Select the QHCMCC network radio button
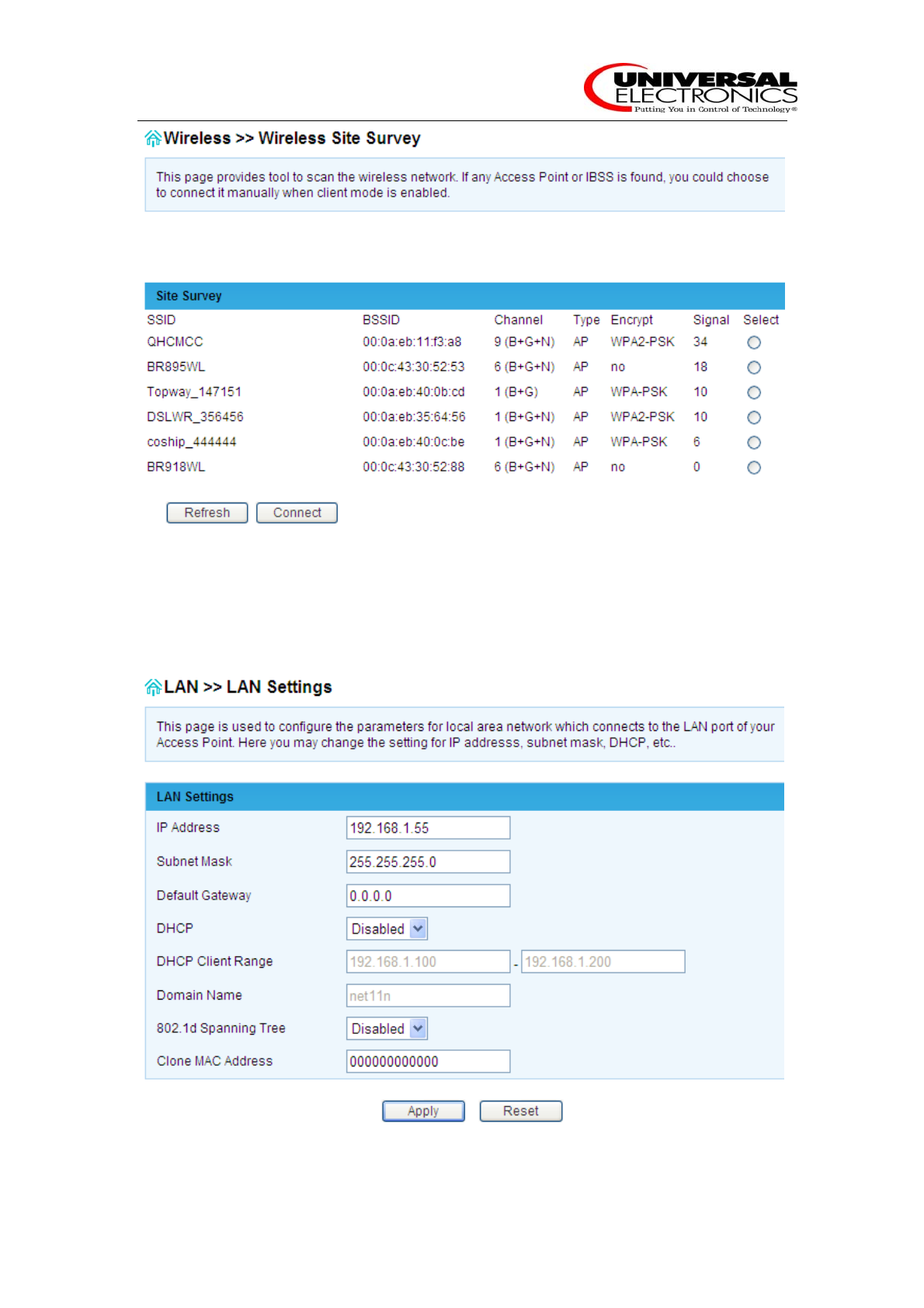Screen dimensions: 924x1308 [753, 343]
